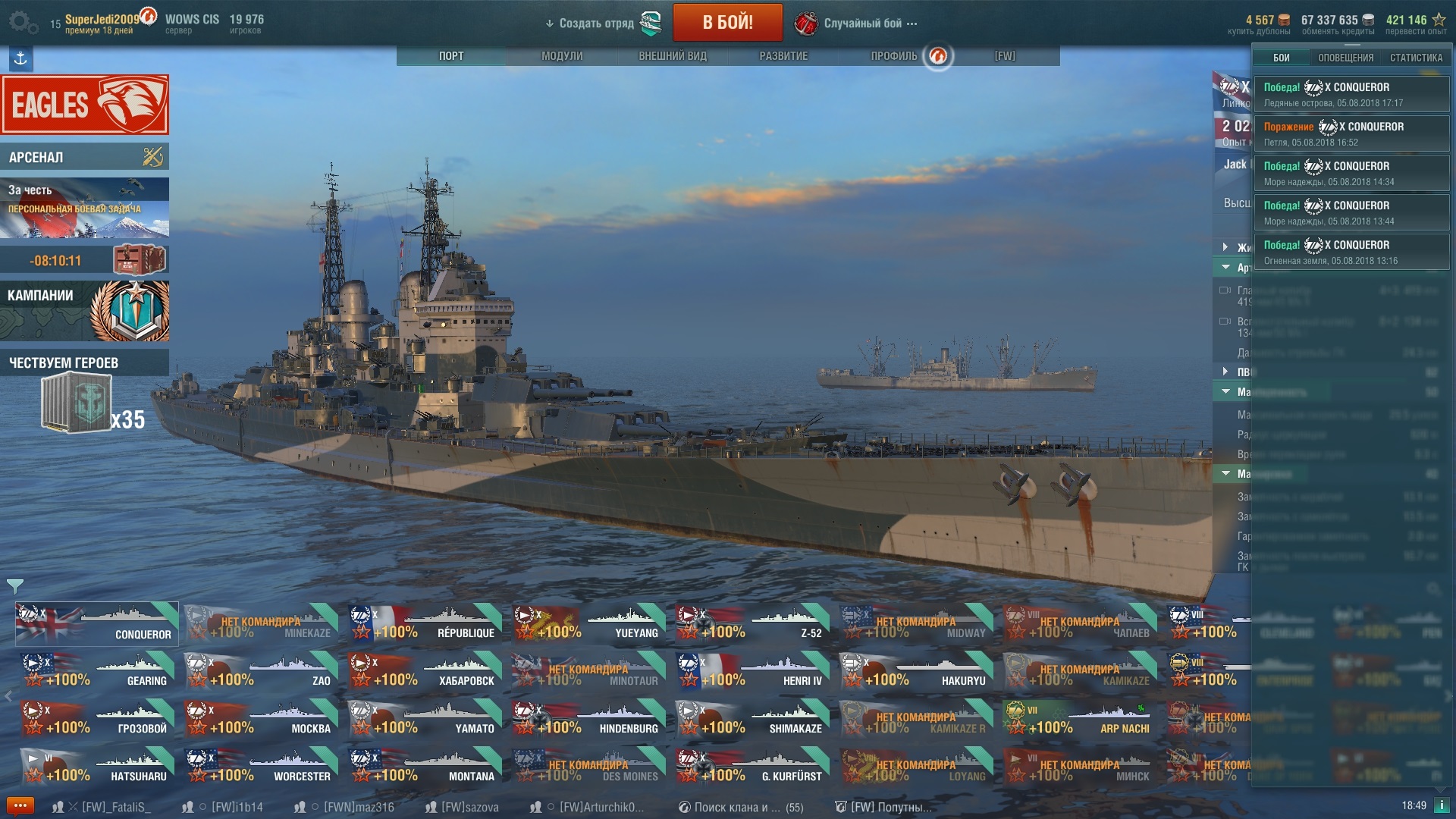The height and width of the screenshot is (819, 1456).
Task: Open the lost Conqueror battle result
Action: point(1351,133)
